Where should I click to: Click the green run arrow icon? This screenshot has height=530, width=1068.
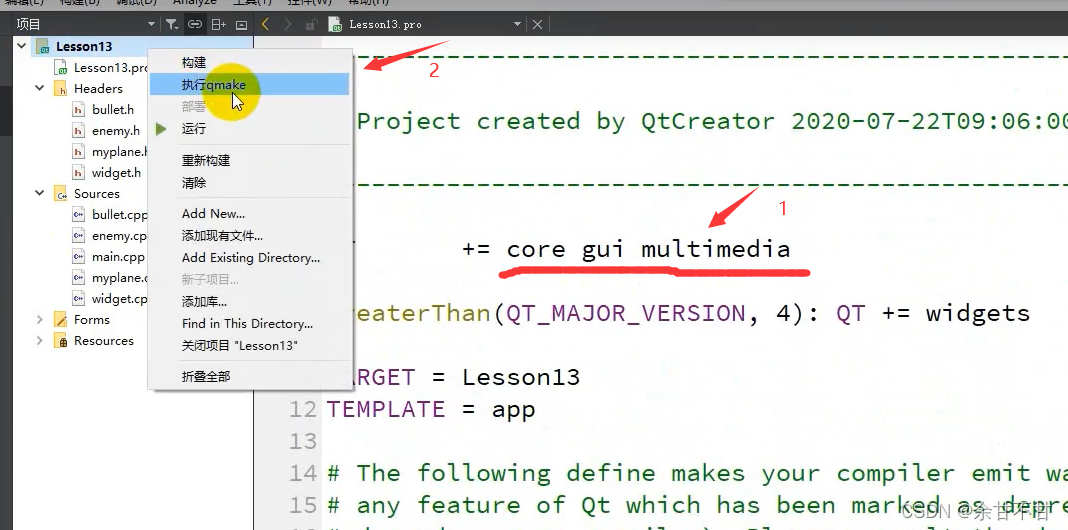tap(161, 129)
